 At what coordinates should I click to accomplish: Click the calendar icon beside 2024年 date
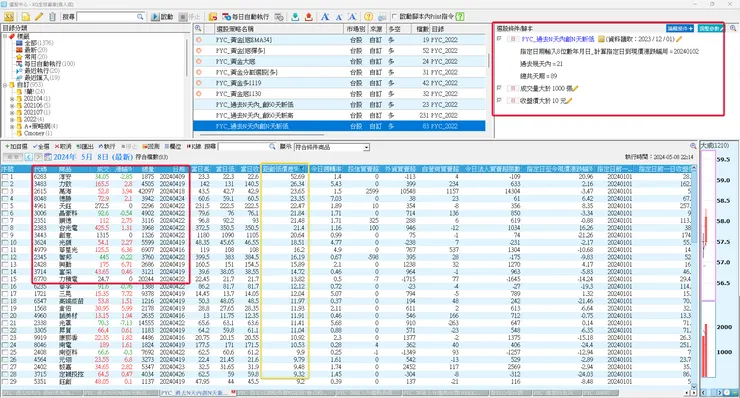click(48, 157)
